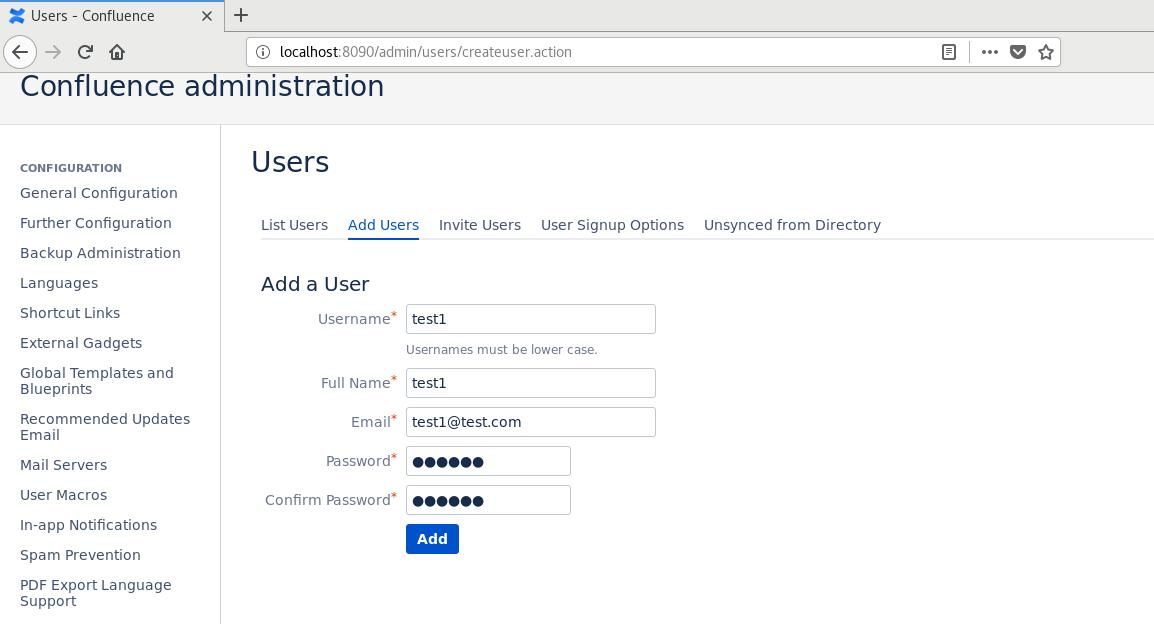Bookmark this page with the star icon
Image resolution: width=1154 pixels, height=624 pixels.
point(1046,52)
